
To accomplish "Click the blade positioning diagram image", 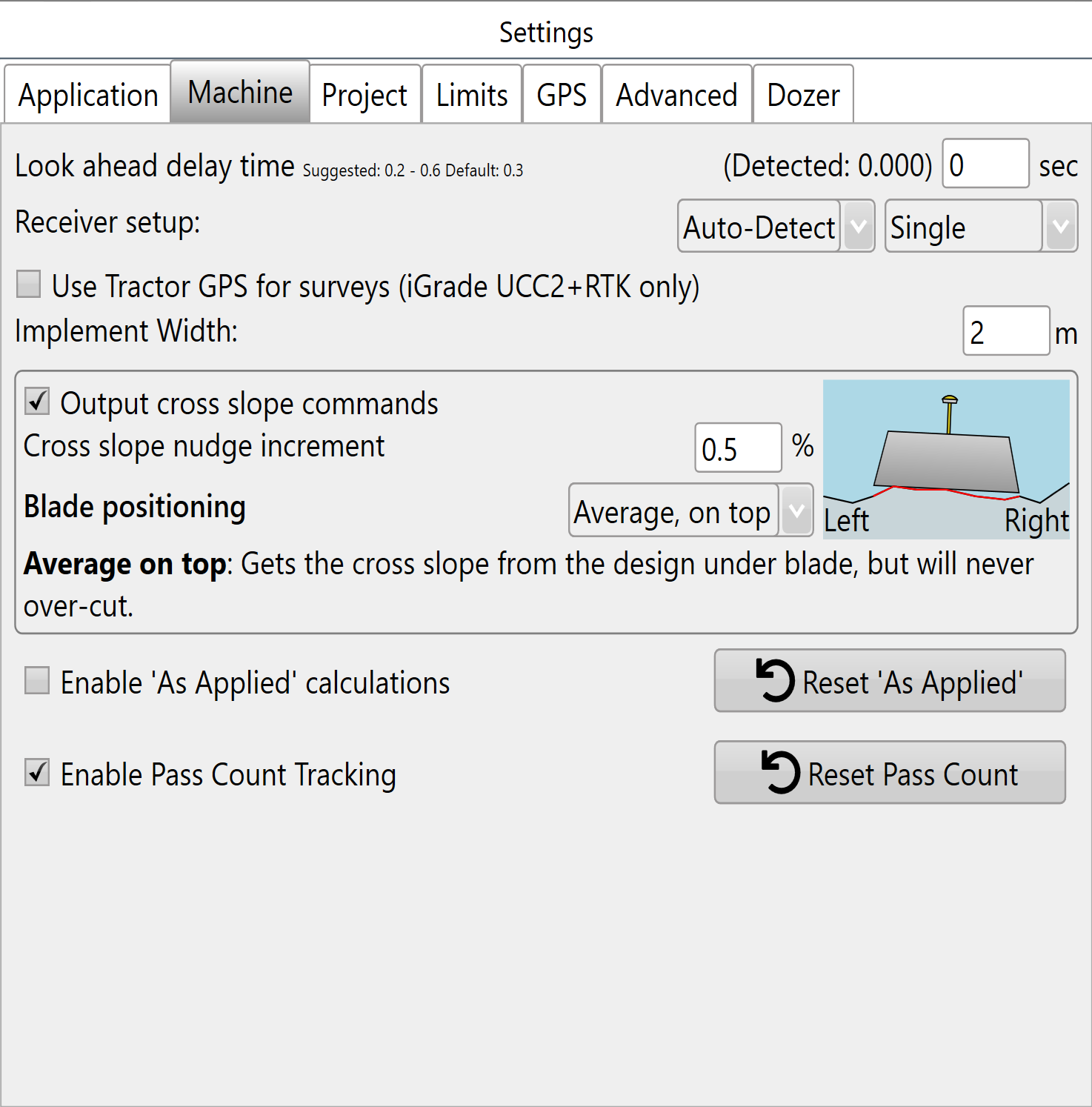I will click(x=946, y=459).
